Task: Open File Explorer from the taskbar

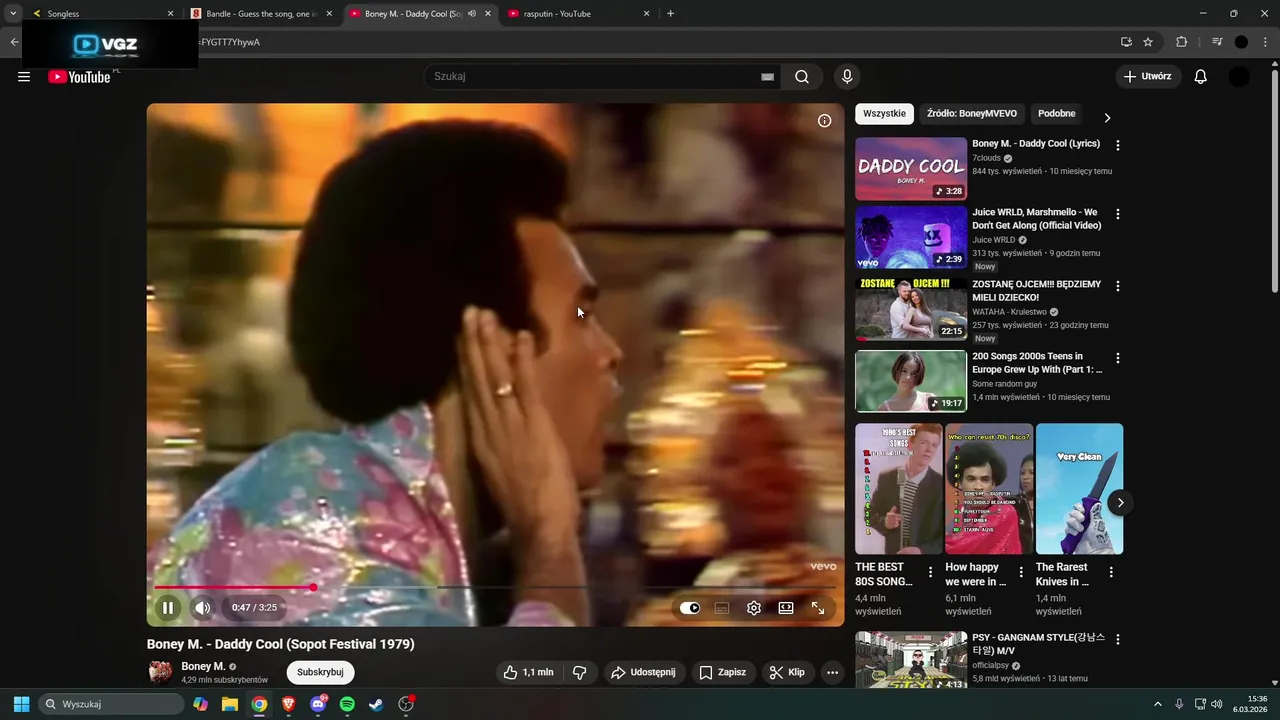Action: pos(230,704)
